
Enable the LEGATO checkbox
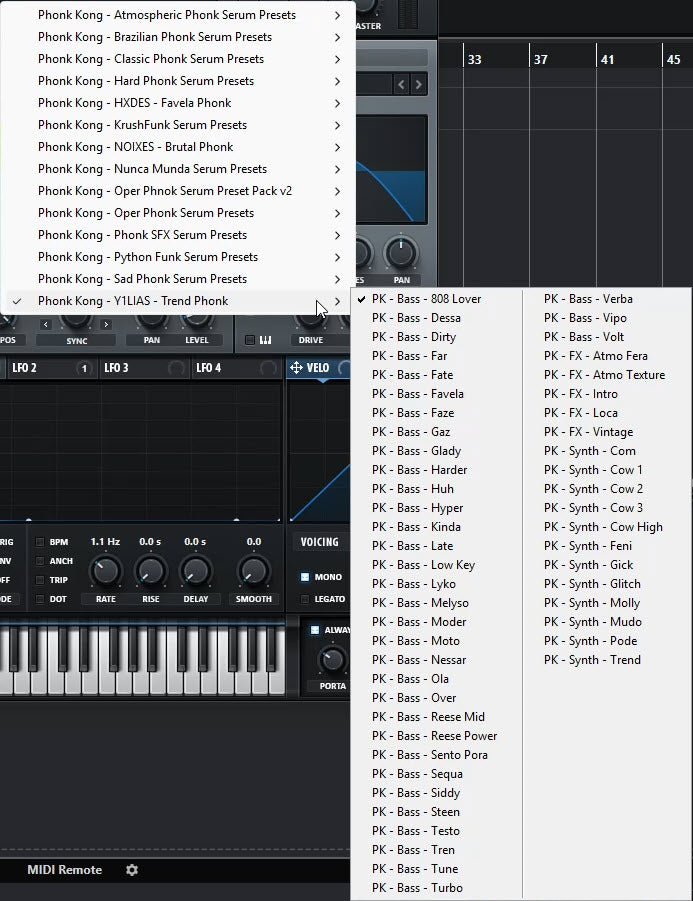[x=305, y=599]
